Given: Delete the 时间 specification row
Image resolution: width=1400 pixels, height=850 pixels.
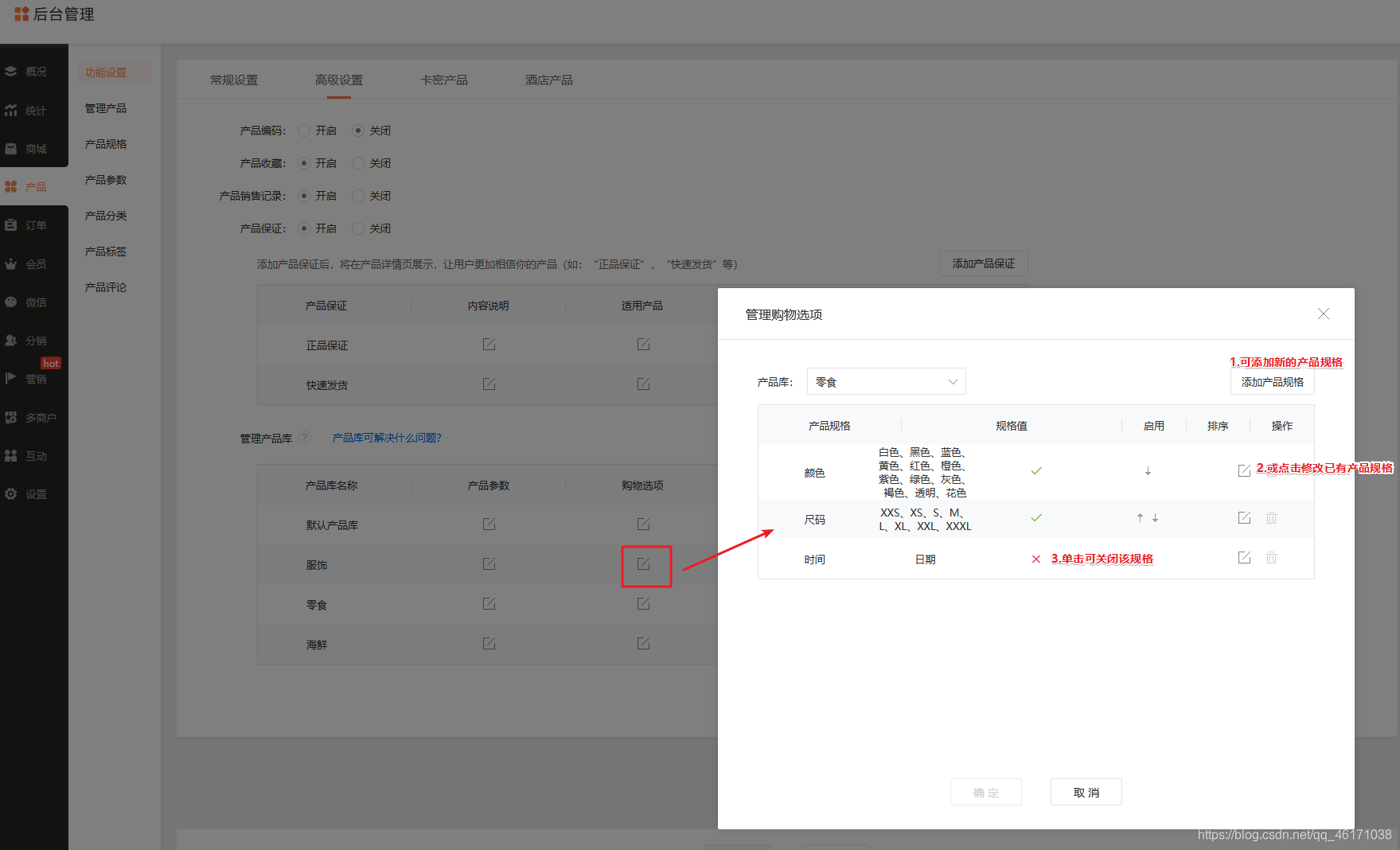Looking at the screenshot, I should 1271,558.
